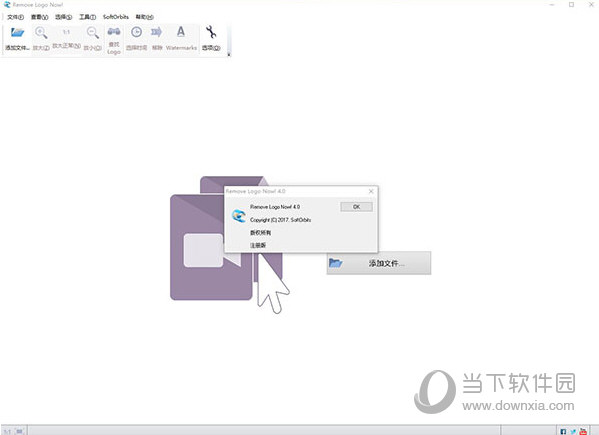
Task: Click the fit-view icon beside 1:1 in status bar
Action: pyautogui.click(x=19, y=432)
